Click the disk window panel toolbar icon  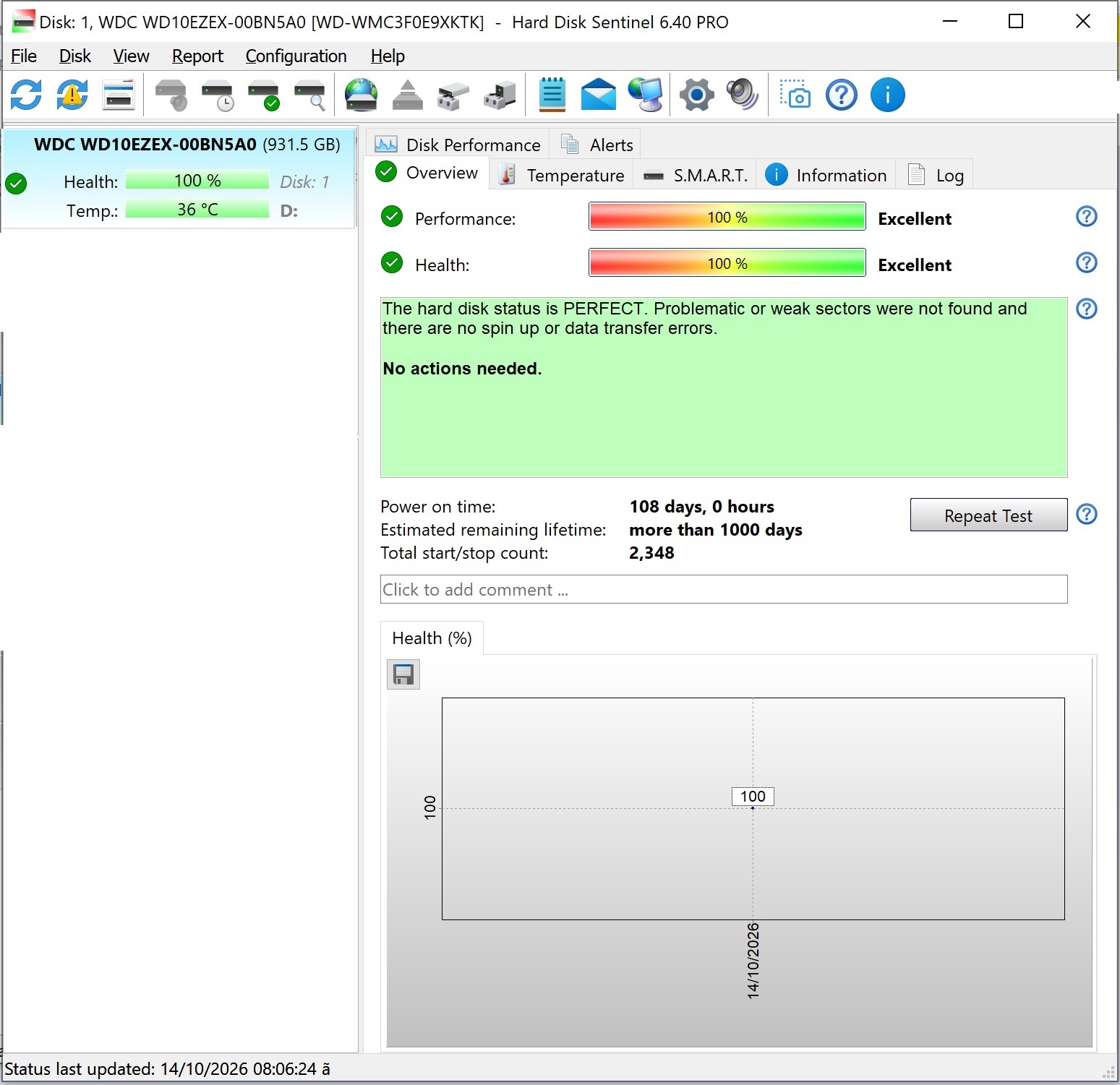[x=119, y=95]
